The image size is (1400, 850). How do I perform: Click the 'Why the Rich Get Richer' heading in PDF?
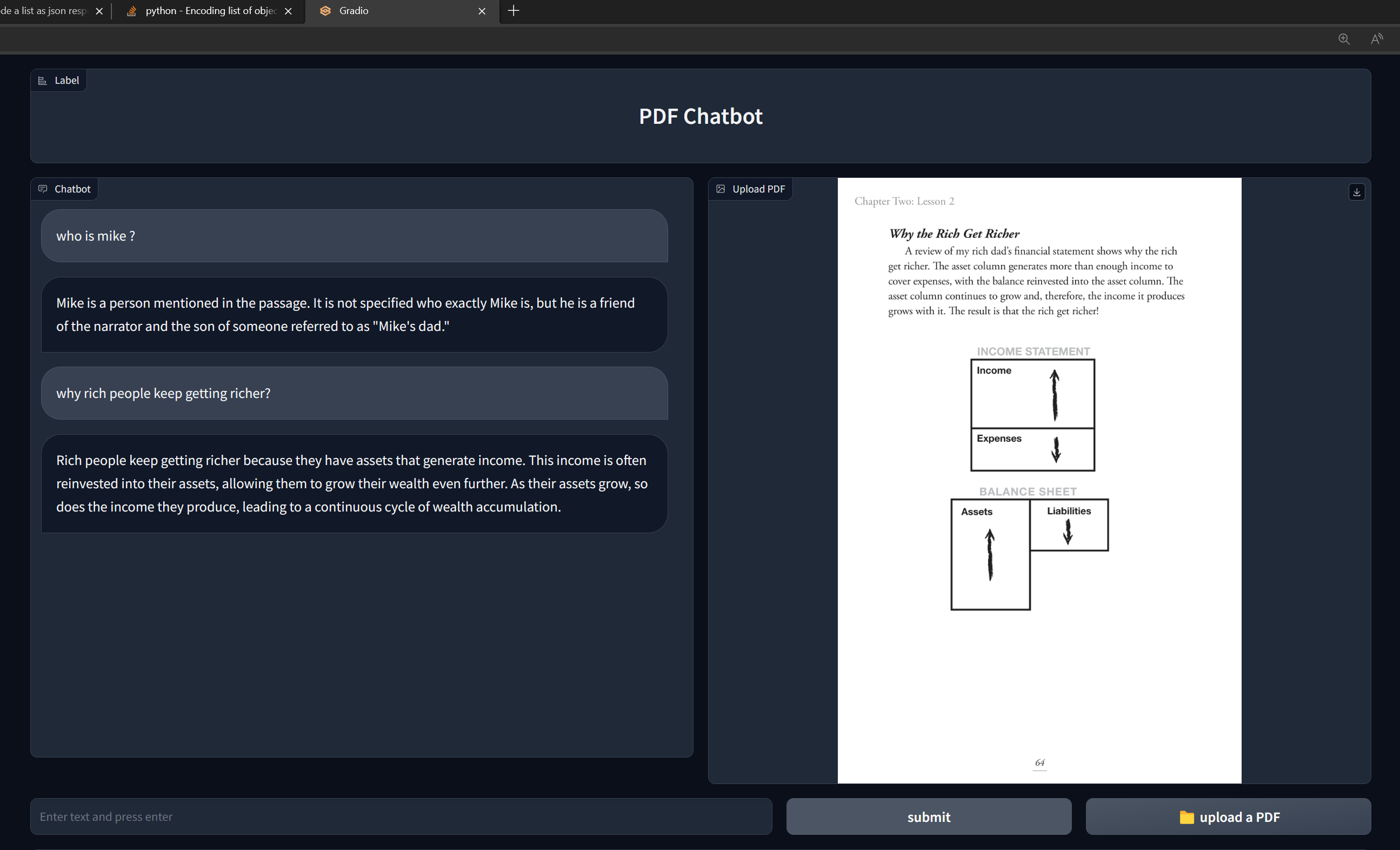(x=954, y=234)
